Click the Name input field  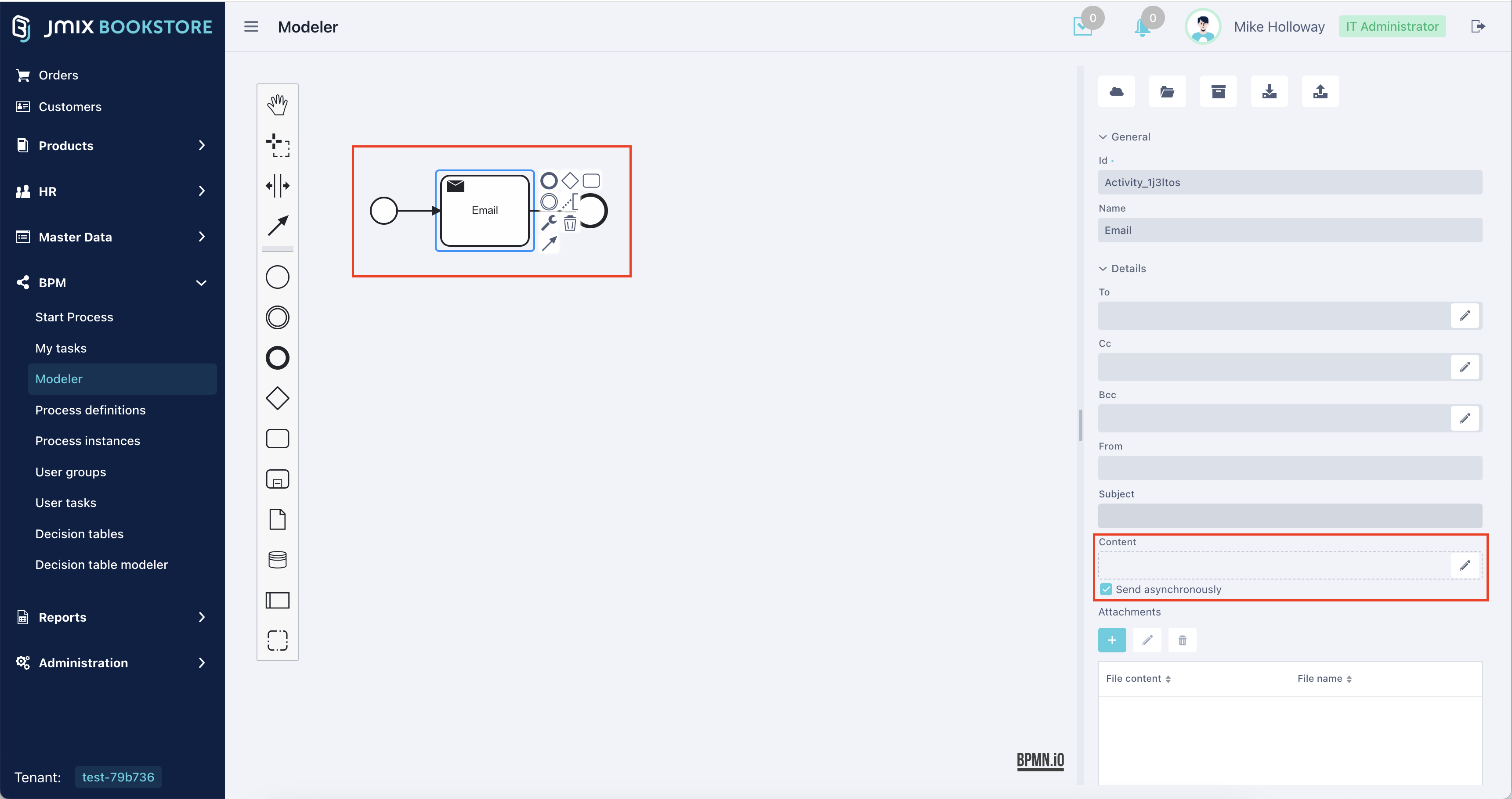[1290, 230]
